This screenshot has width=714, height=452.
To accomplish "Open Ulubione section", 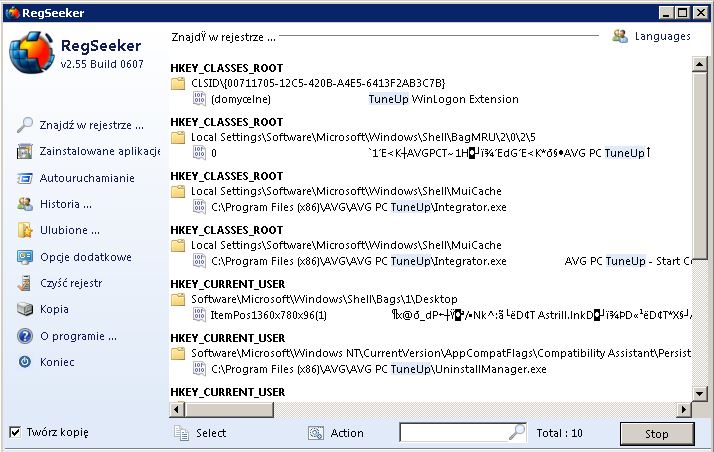I will (x=70, y=230).
